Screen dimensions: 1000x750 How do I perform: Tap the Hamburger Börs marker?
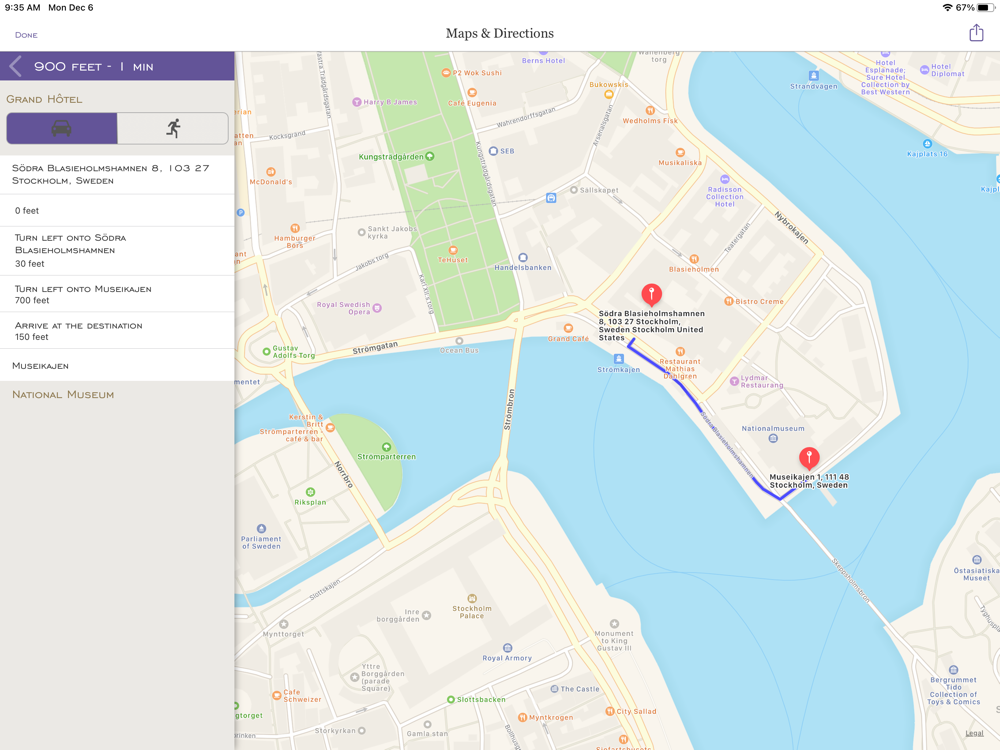pyautogui.click(x=295, y=228)
